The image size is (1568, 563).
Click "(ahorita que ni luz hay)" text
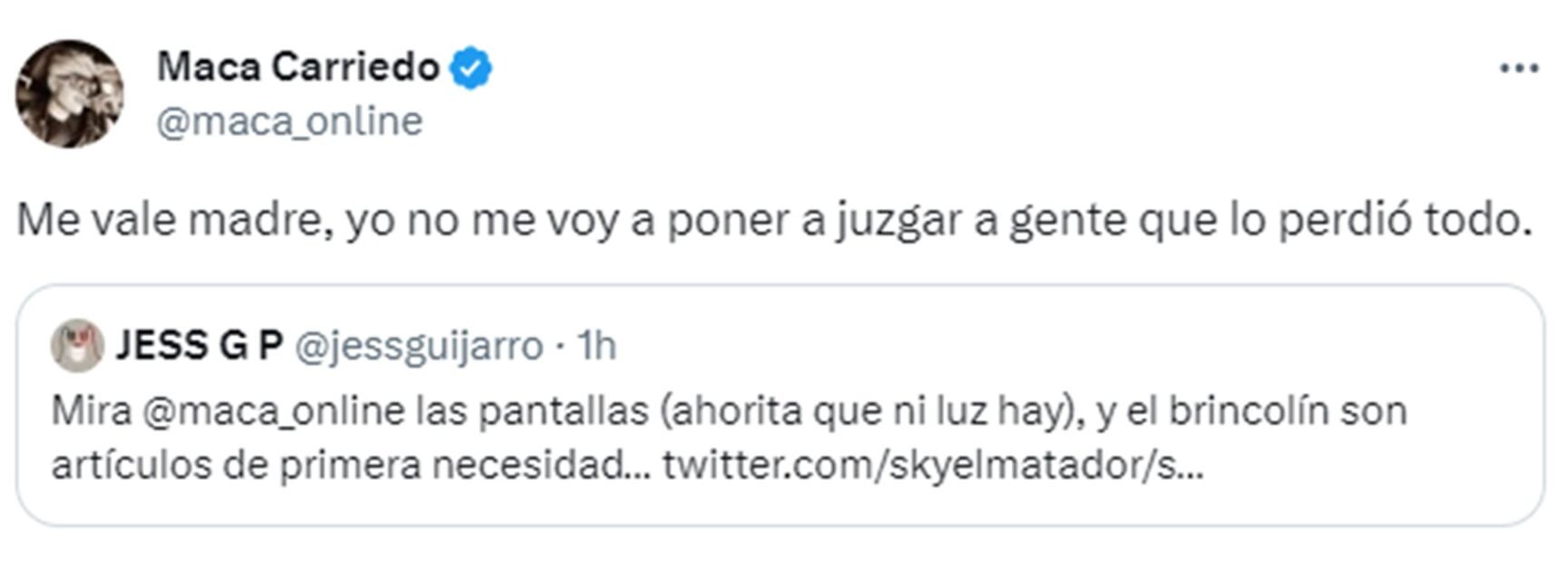pyautogui.click(x=867, y=410)
